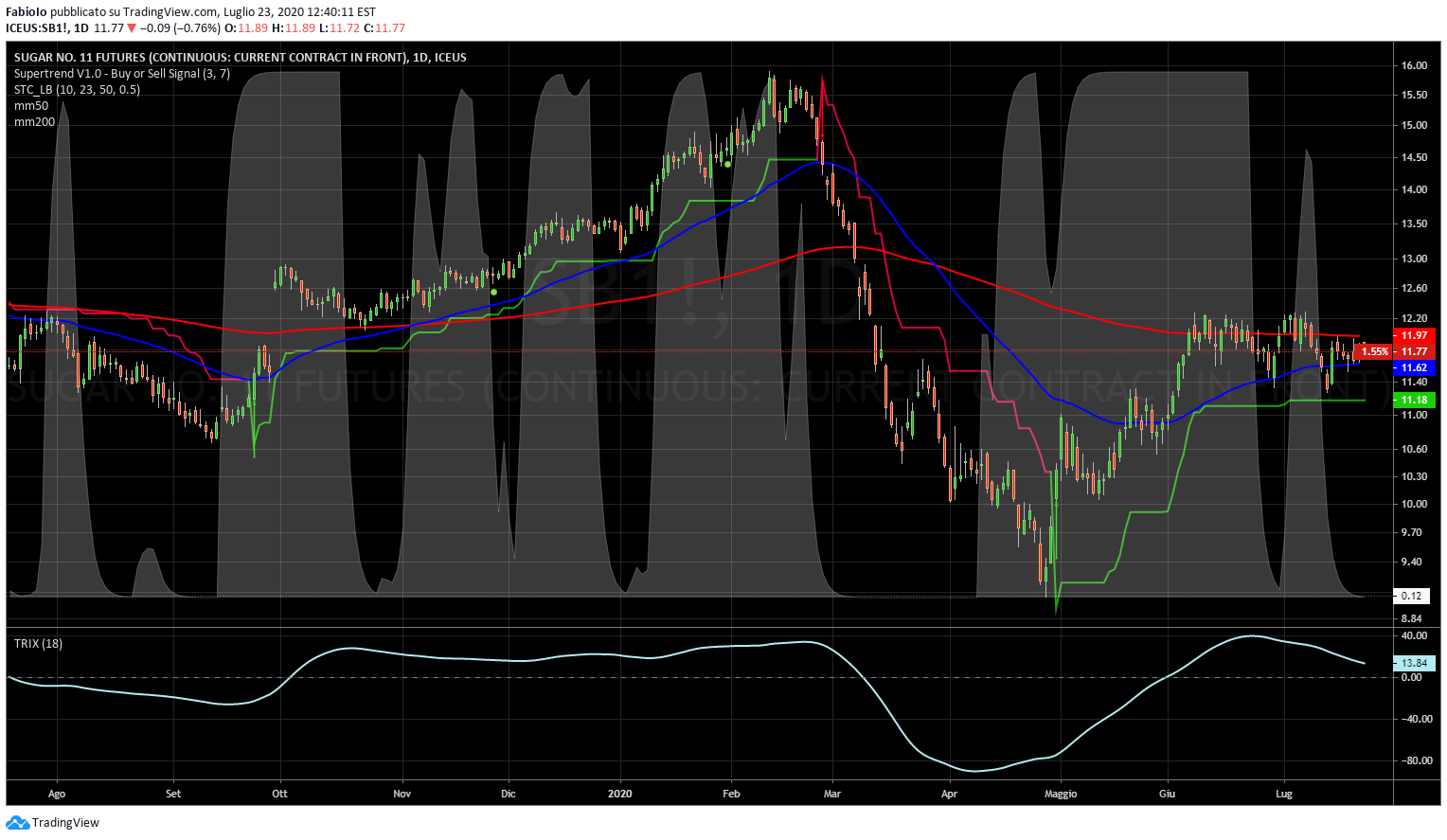
Task: Click the Ott label on time axis
Action: tap(279, 794)
